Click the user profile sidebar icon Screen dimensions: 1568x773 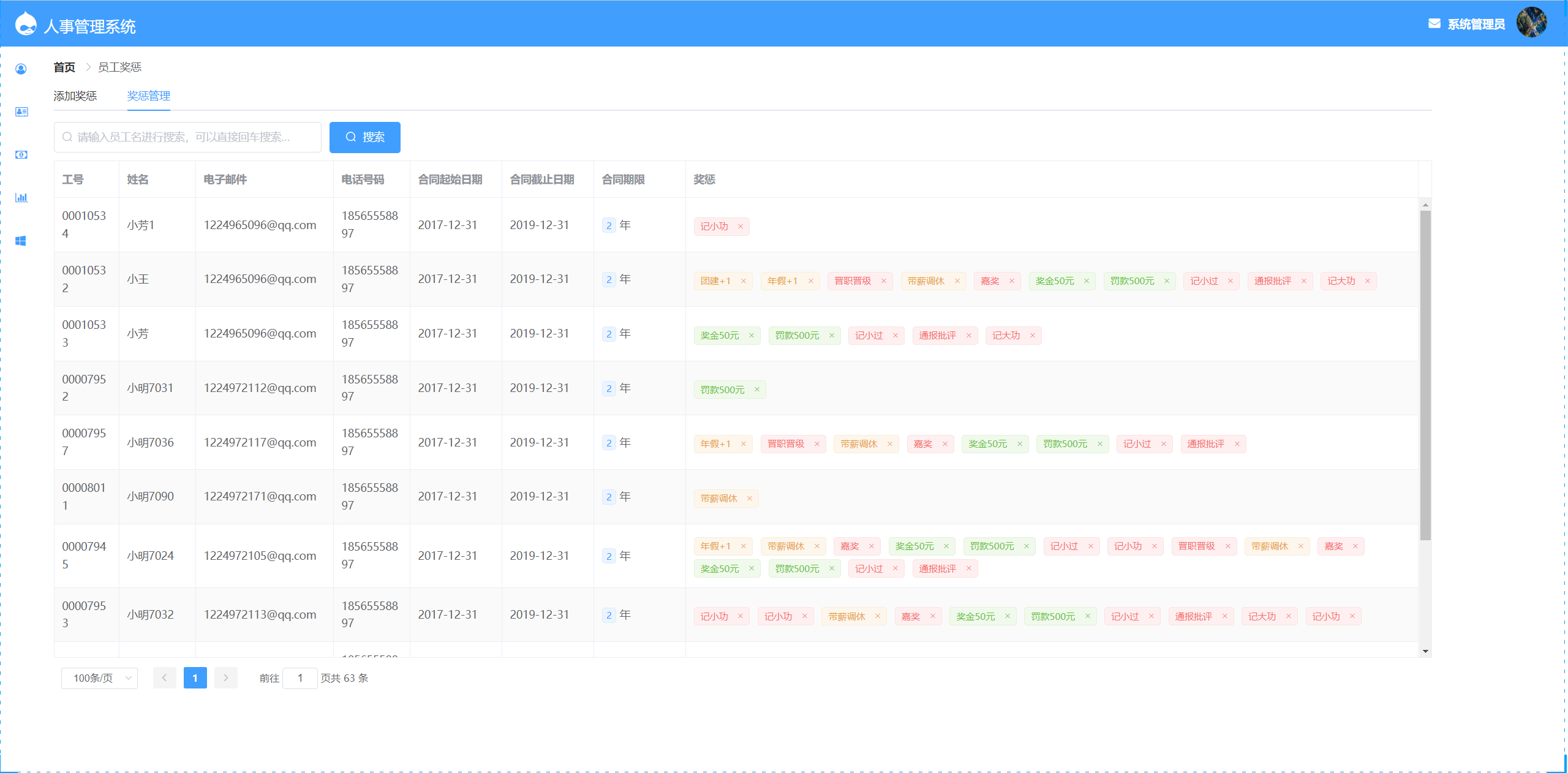click(21, 69)
